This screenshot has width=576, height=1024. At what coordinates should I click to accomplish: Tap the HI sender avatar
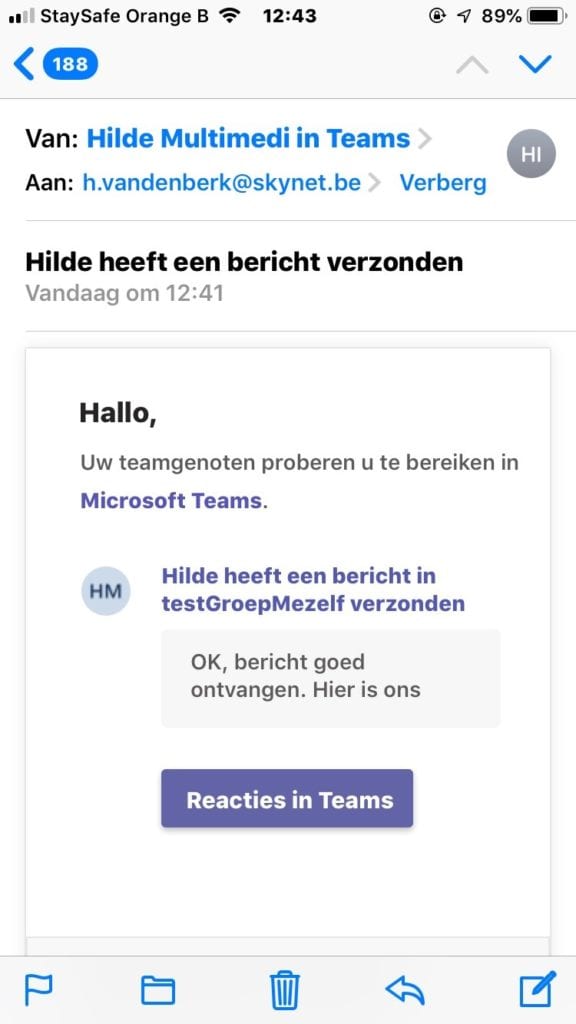point(531,153)
